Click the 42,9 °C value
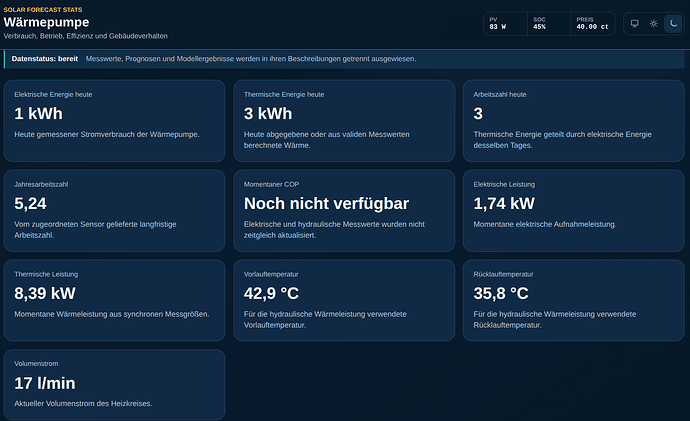Screen dimensions: 690x421 click(x=272, y=293)
